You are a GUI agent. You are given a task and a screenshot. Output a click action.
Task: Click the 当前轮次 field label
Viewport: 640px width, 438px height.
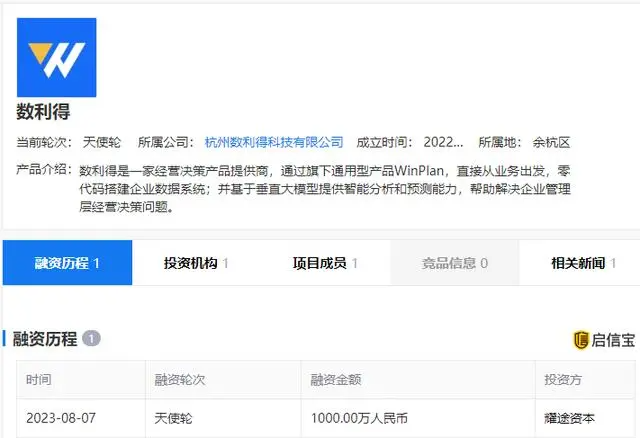click(44, 142)
